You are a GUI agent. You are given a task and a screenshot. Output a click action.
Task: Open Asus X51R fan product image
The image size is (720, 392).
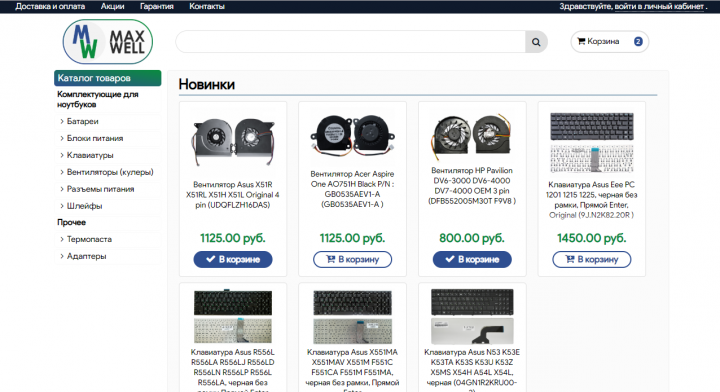[233, 141]
